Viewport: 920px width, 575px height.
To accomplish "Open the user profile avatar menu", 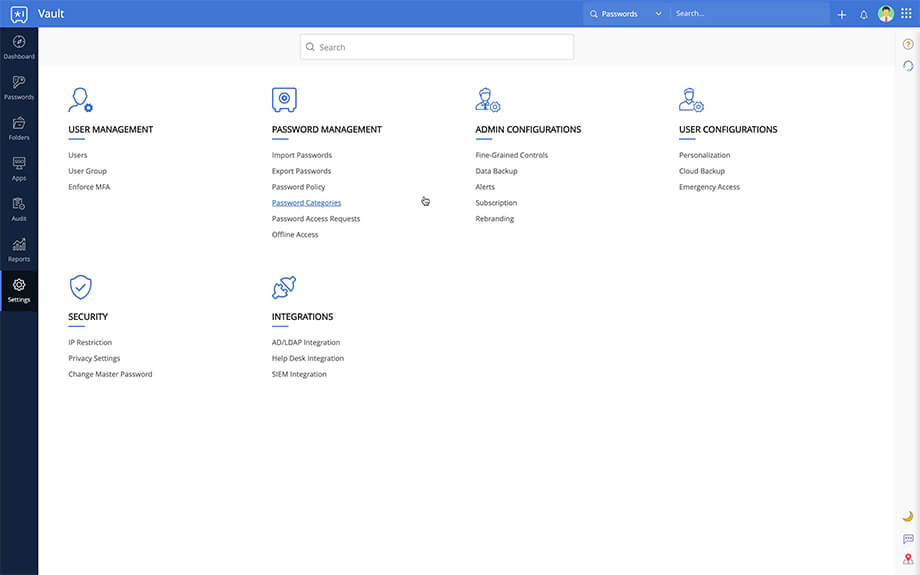I will (x=886, y=14).
